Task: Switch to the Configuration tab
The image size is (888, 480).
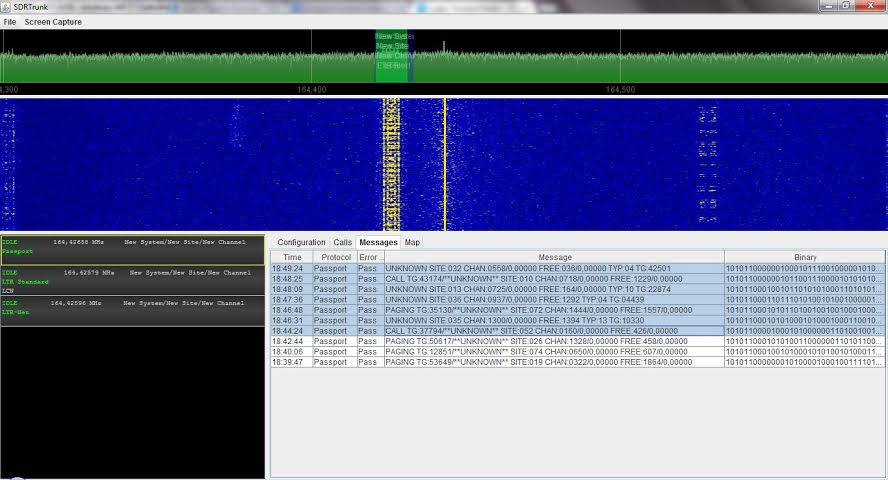Action: coord(301,242)
